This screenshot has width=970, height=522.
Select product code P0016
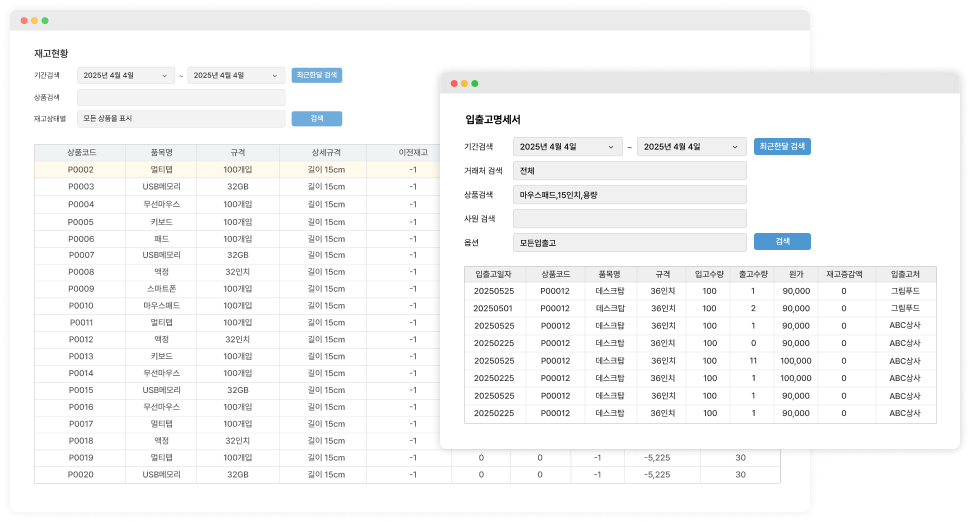81,407
